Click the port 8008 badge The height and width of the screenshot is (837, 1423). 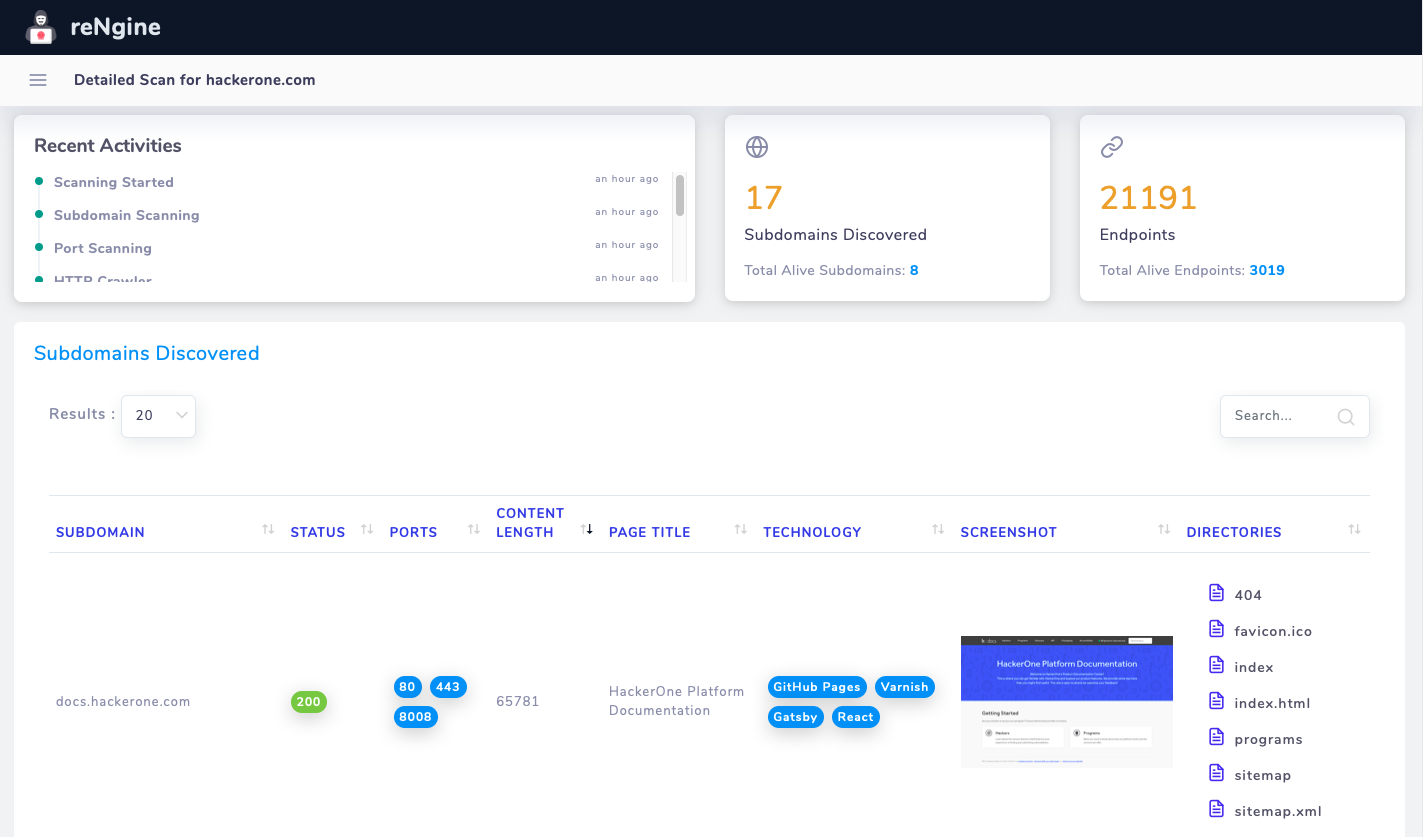point(415,717)
